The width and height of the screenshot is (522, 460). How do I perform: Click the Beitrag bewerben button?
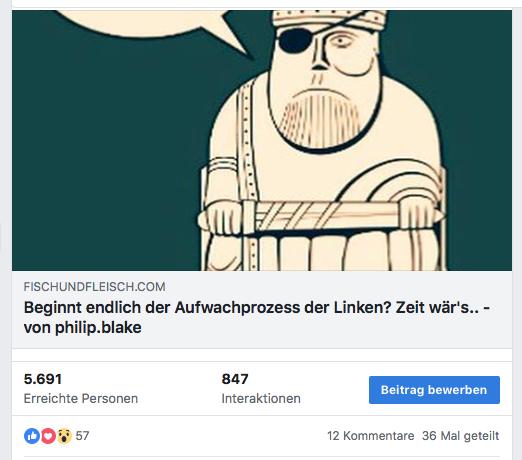(434, 390)
